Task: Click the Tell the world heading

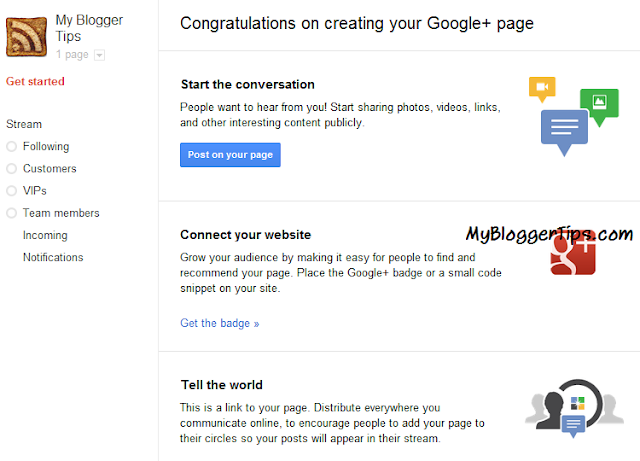Action: pyautogui.click(x=222, y=385)
